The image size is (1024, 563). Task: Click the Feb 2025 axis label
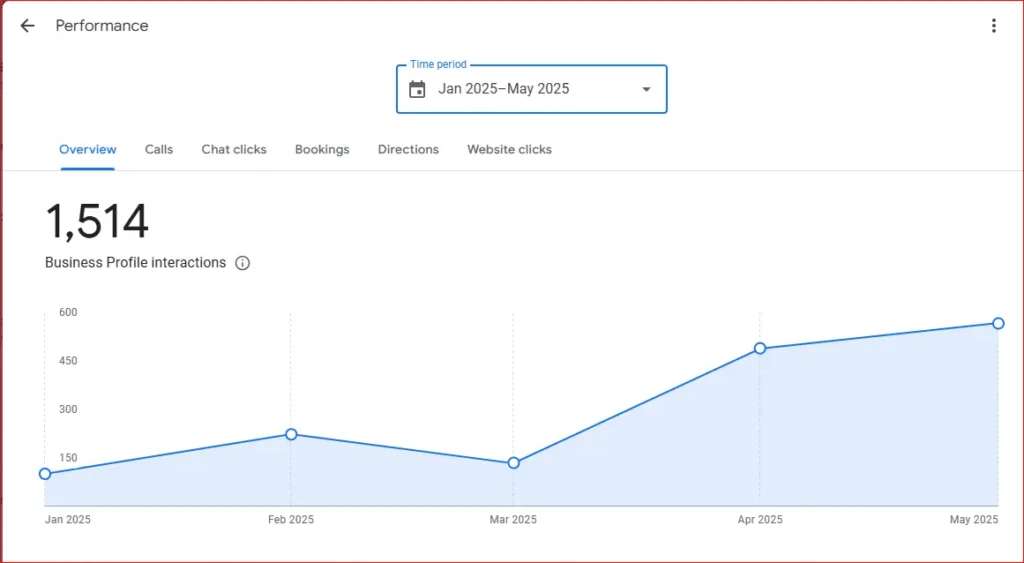291,520
